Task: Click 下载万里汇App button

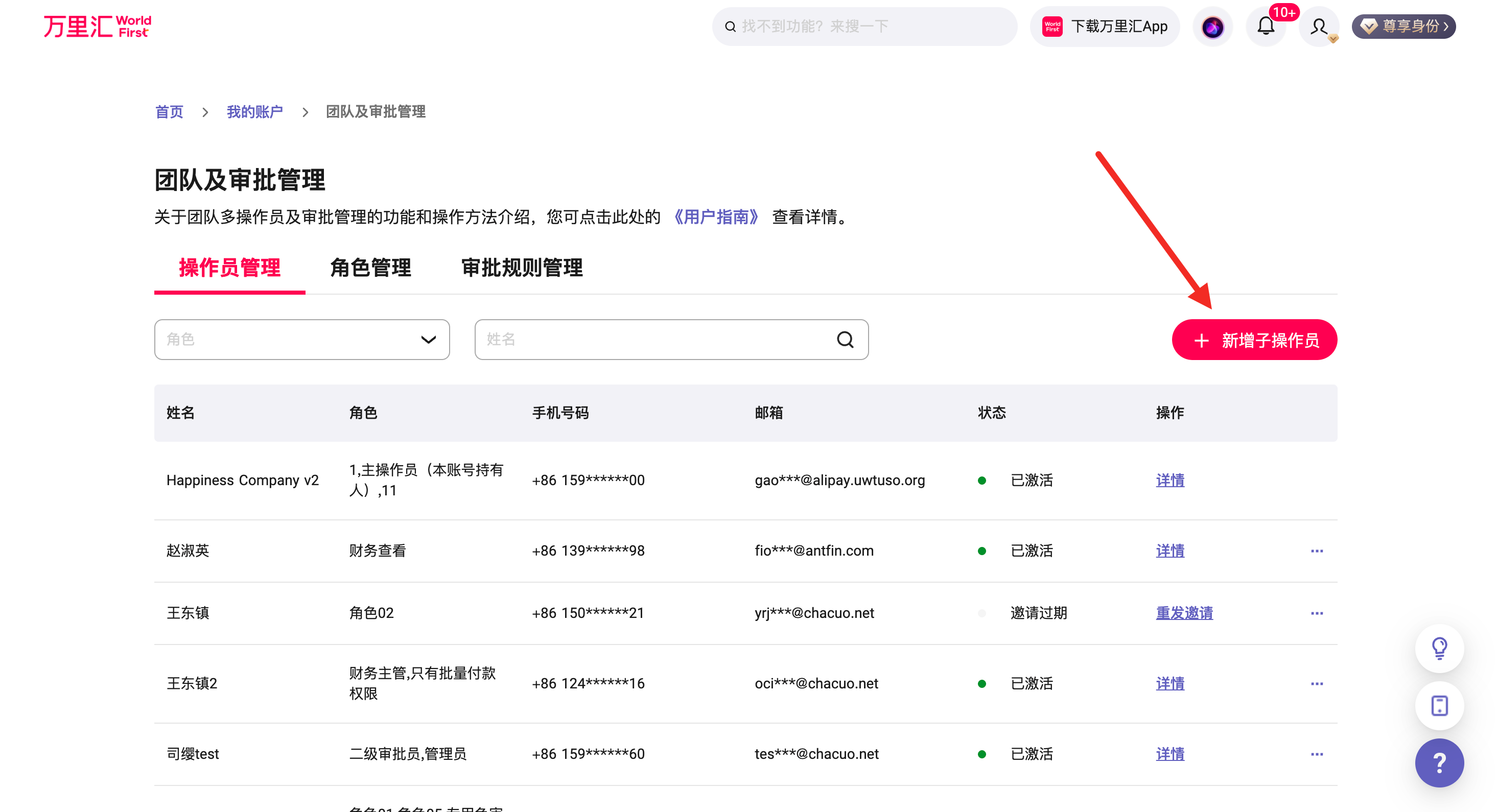Action: click(x=1104, y=27)
